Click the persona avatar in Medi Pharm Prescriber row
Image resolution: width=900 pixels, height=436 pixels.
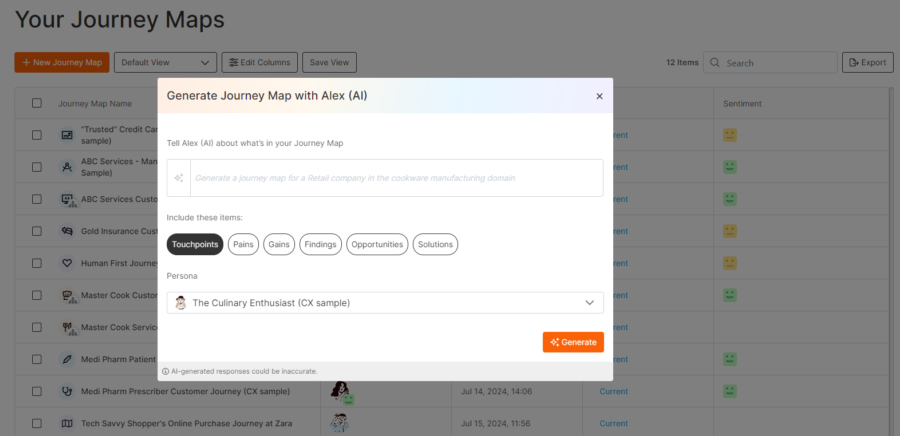point(340,392)
